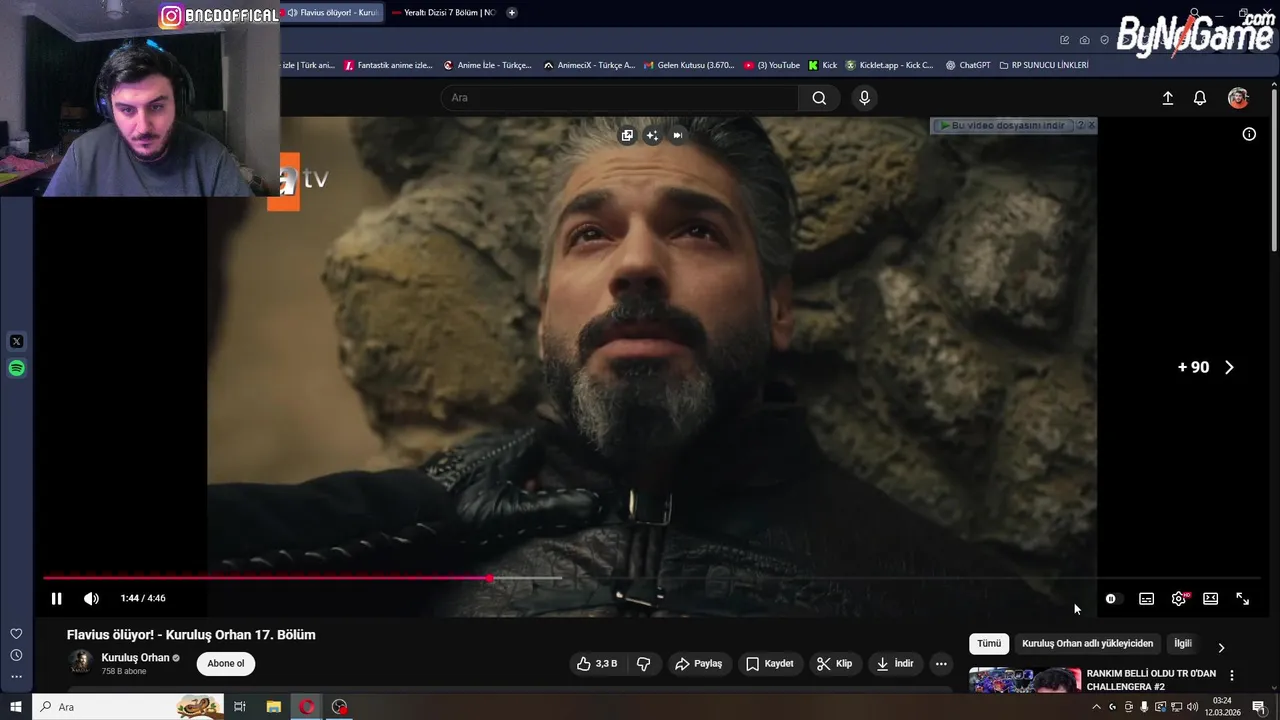Open 'Gelen Kutusu' Gmail bookmark
Image resolution: width=1280 pixels, height=720 pixels.
click(x=689, y=65)
